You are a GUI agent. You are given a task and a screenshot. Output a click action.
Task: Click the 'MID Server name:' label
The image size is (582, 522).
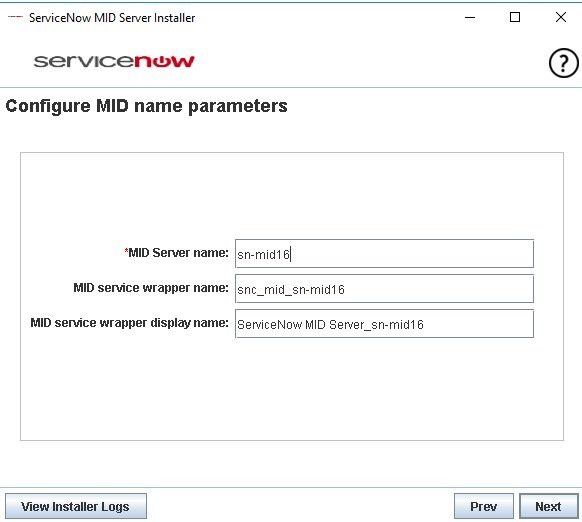178,253
